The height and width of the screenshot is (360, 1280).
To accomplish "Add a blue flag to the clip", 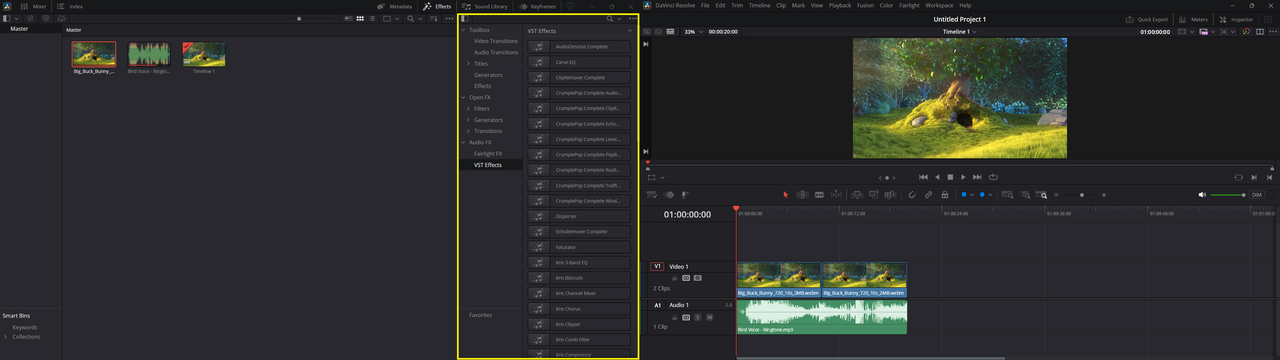I will (964, 194).
